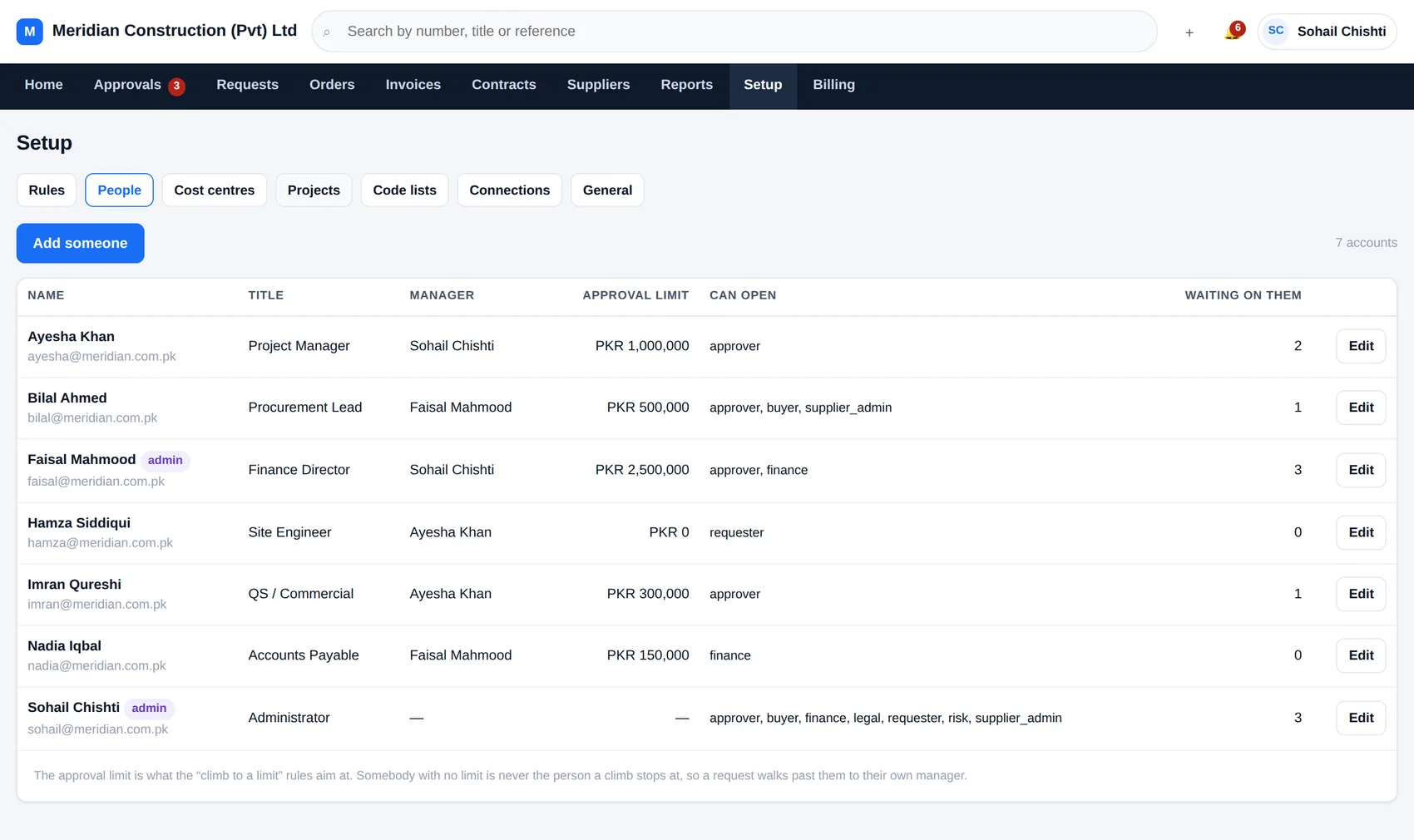Click the 7 accounts count
The image size is (1414, 840).
(1367, 243)
